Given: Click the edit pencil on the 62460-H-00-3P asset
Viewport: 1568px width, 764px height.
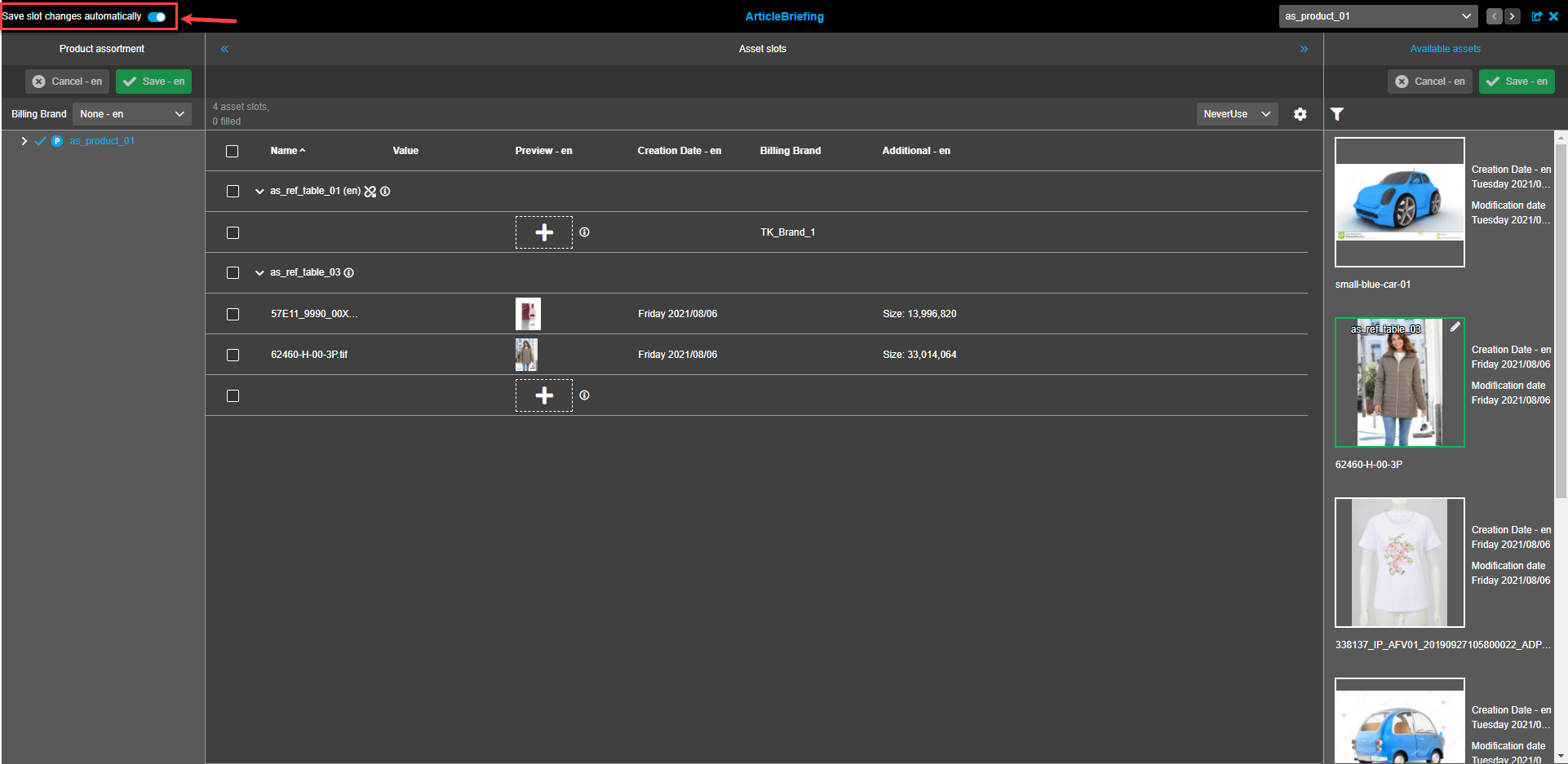Looking at the screenshot, I should pyautogui.click(x=1455, y=327).
